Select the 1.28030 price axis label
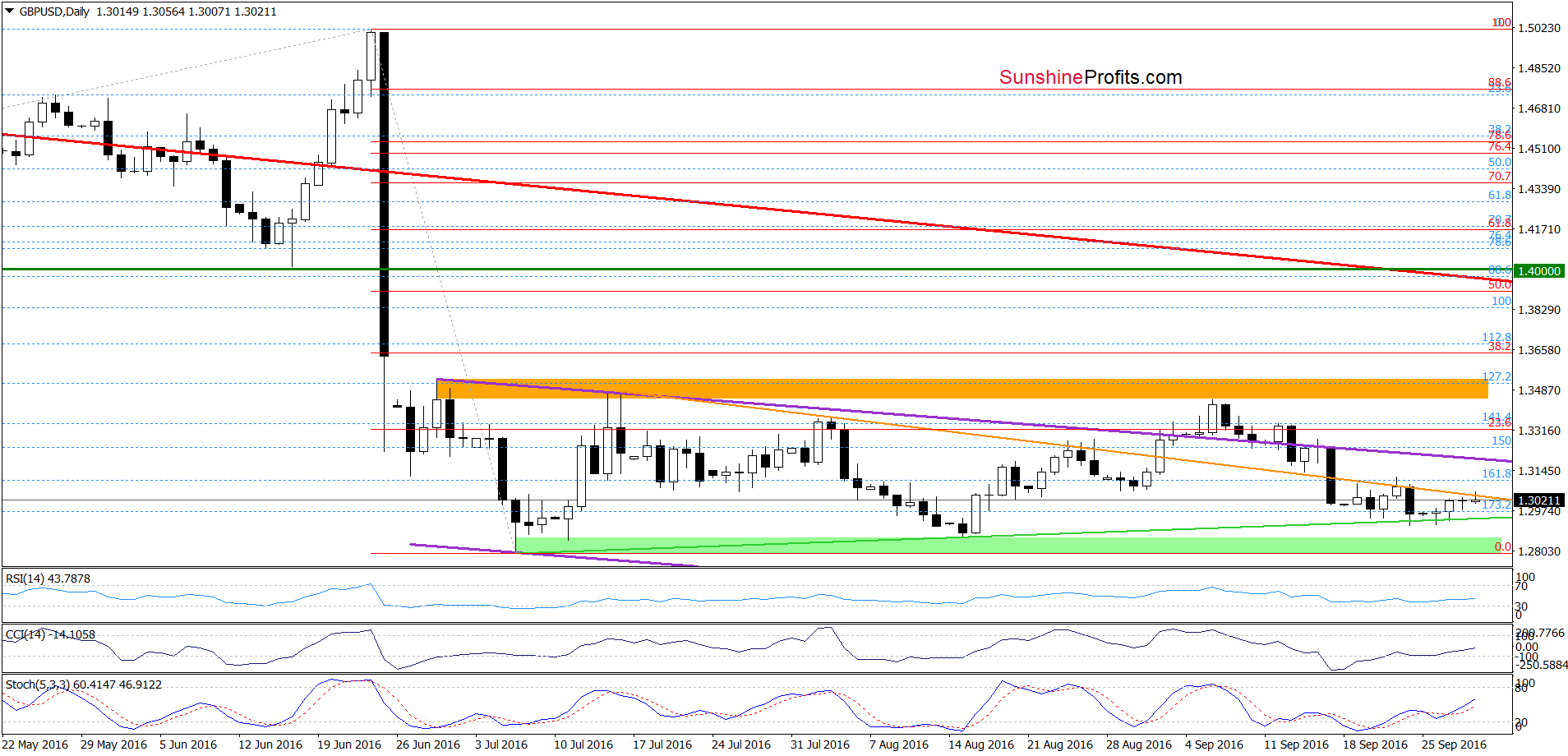This screenshot has height=756, width=1568. [1539, 551]
